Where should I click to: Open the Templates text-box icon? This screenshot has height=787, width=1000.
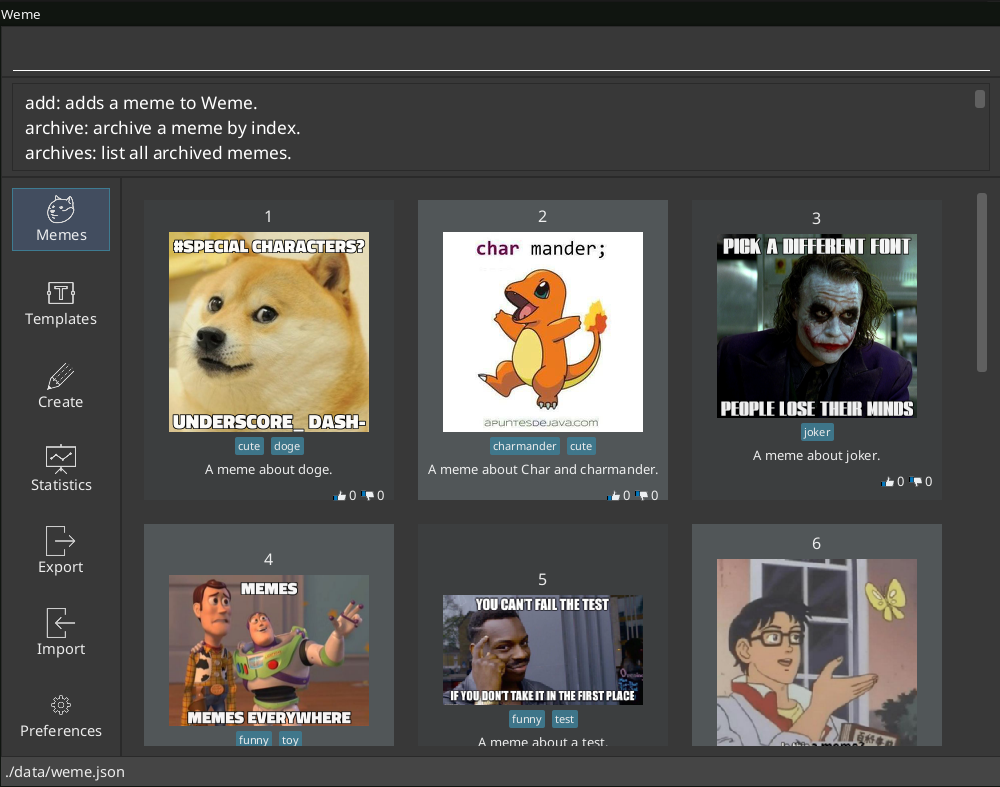click(61, 293)
